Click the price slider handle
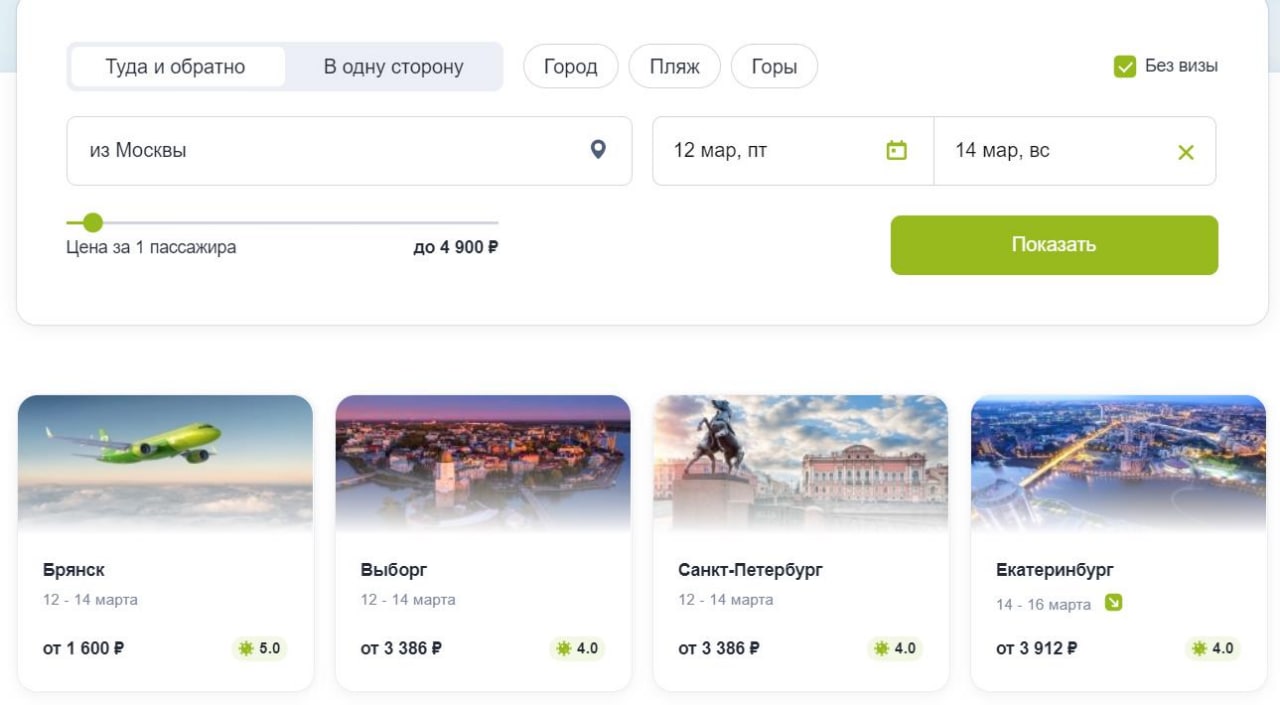 pyautogui.click(x=92, y=222)
